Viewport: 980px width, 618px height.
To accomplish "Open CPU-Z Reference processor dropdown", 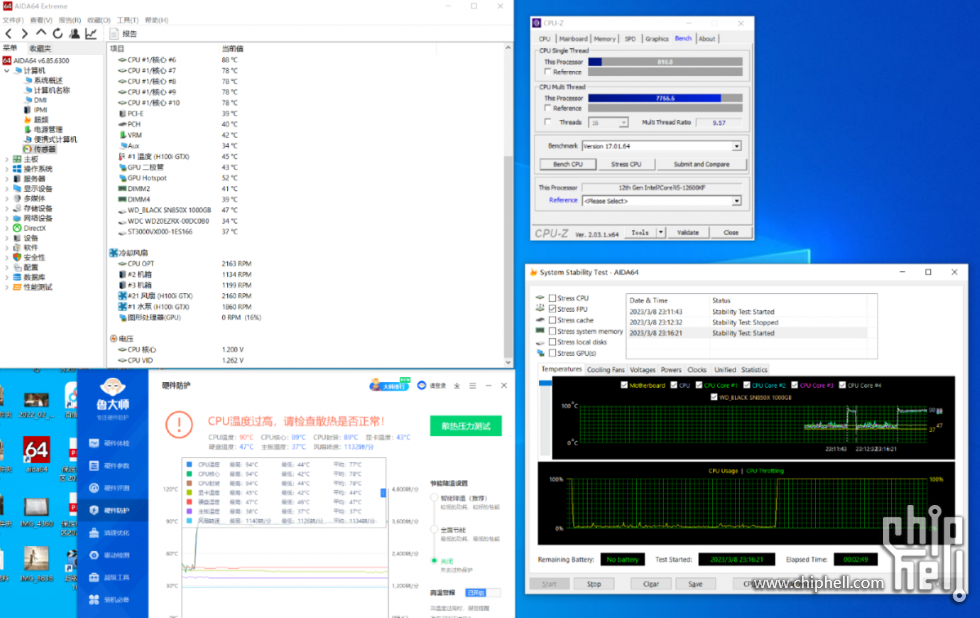I will coord(737,201).
